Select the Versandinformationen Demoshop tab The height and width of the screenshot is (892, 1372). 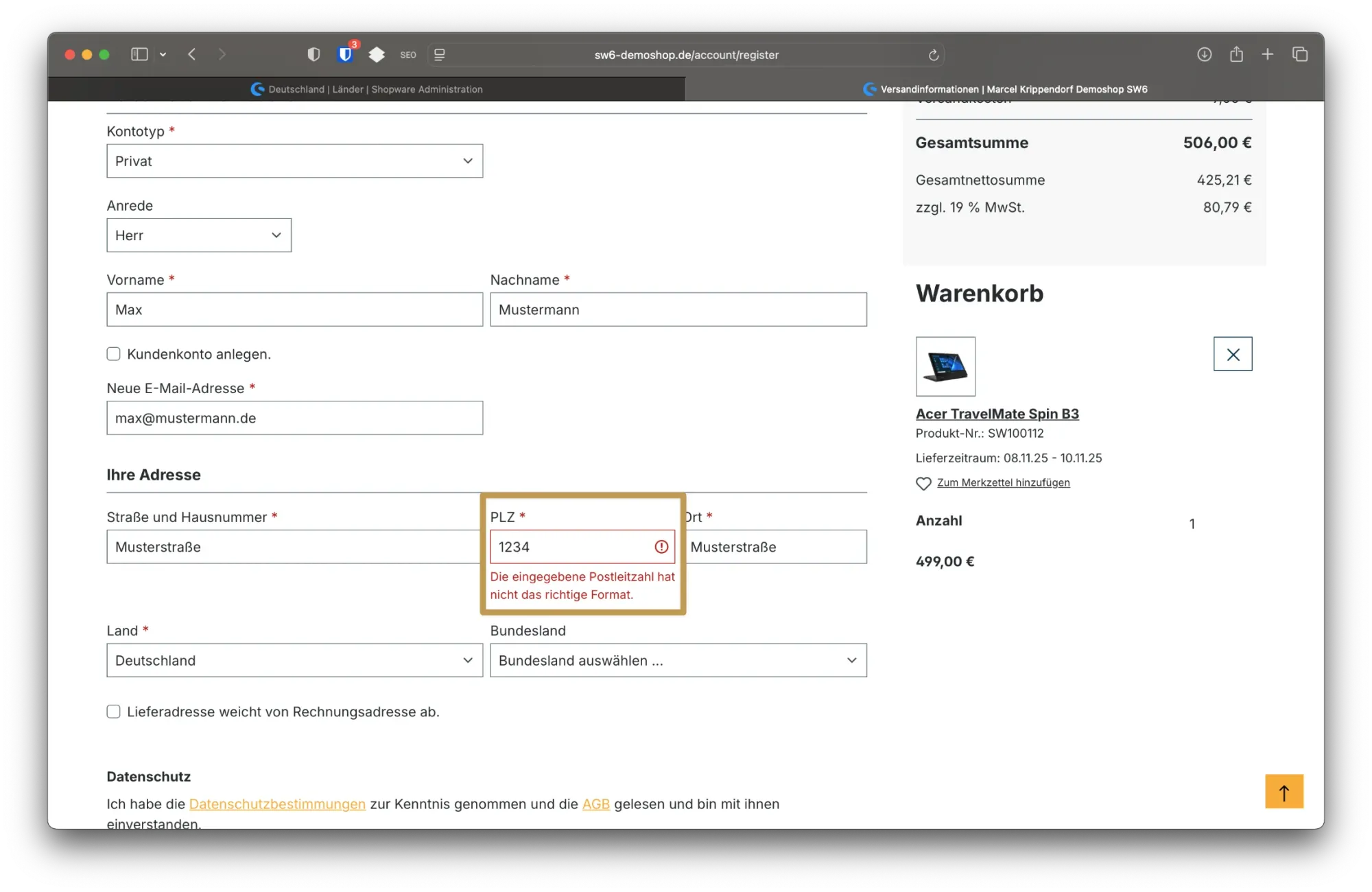1005,89
